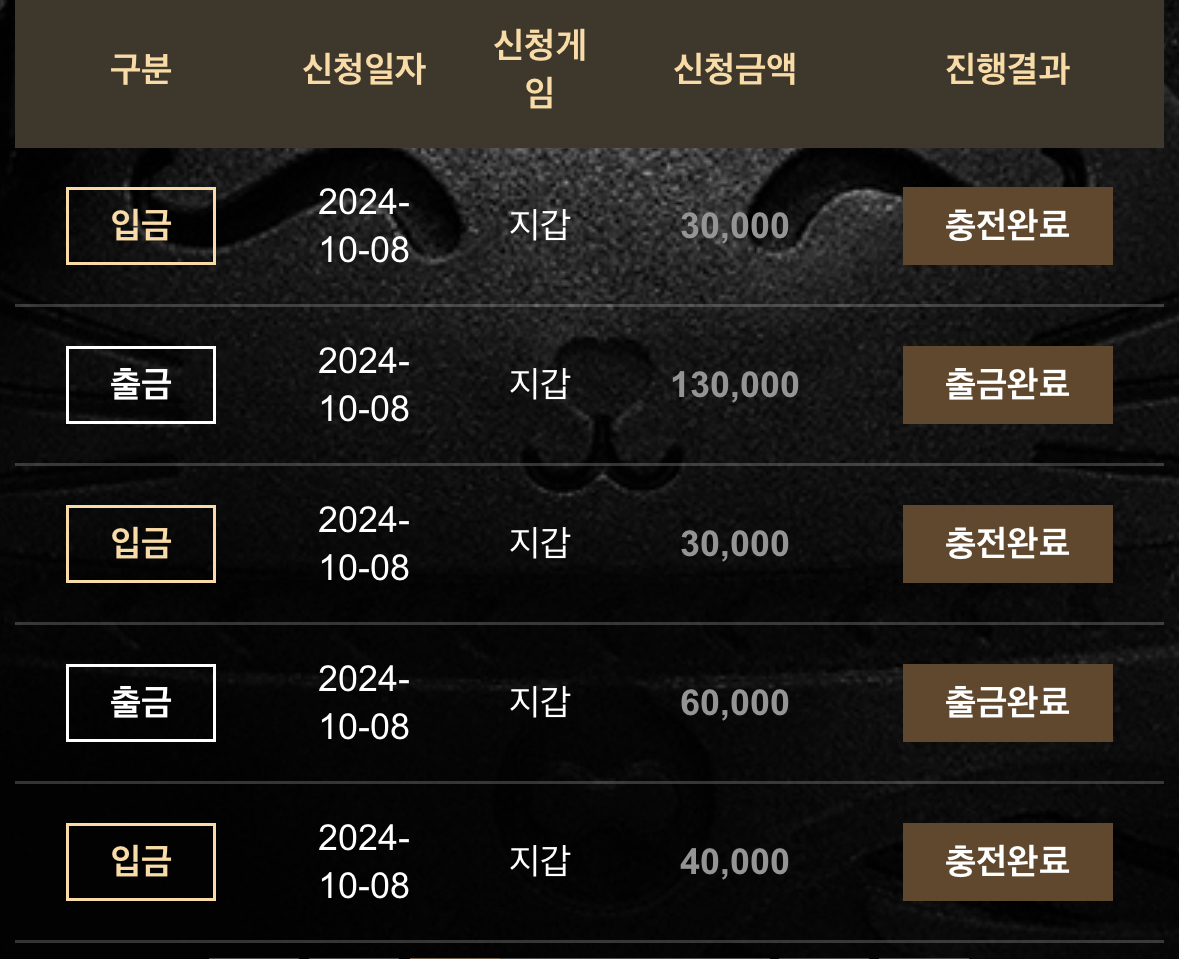Screen dimensions: 1179x959
Task: Click the 신청게임 column header
Action: (540, 69)
